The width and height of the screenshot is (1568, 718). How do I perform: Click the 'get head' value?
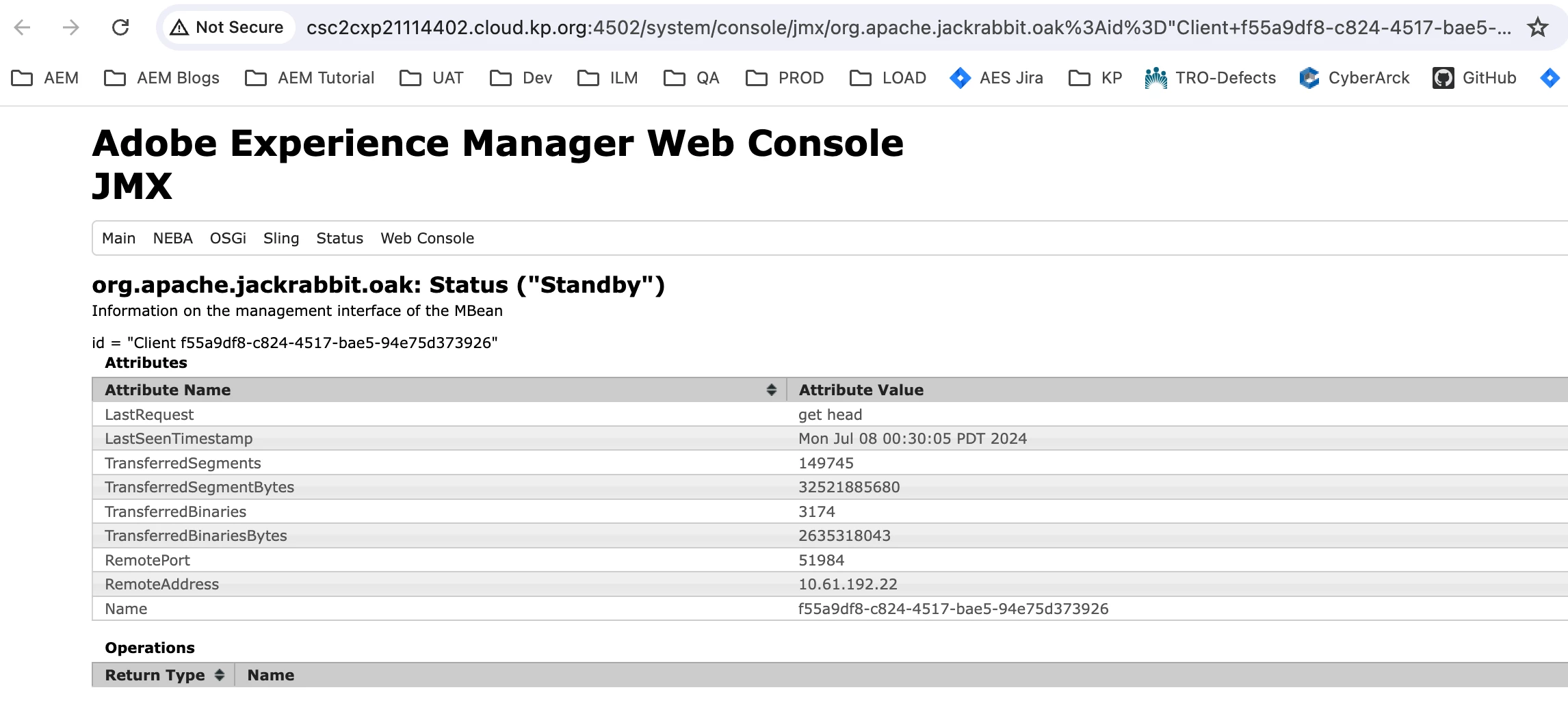pos(830,414)
